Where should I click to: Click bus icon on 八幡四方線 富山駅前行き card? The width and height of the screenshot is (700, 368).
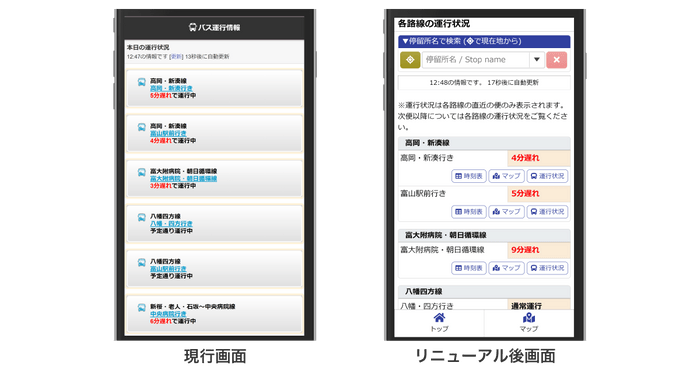(142, 263)
